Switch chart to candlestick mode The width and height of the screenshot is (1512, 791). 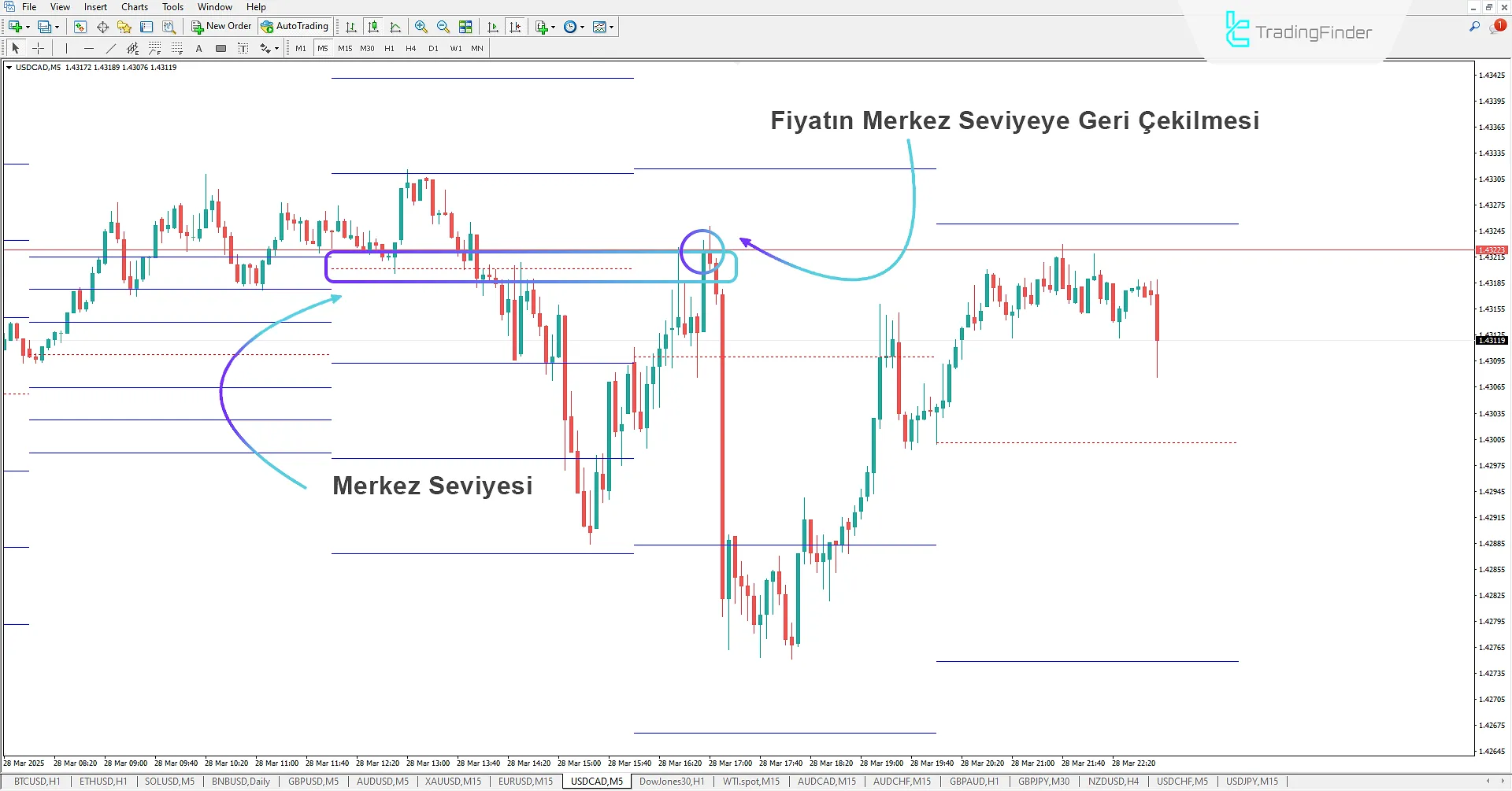click(x=373, y=27)
